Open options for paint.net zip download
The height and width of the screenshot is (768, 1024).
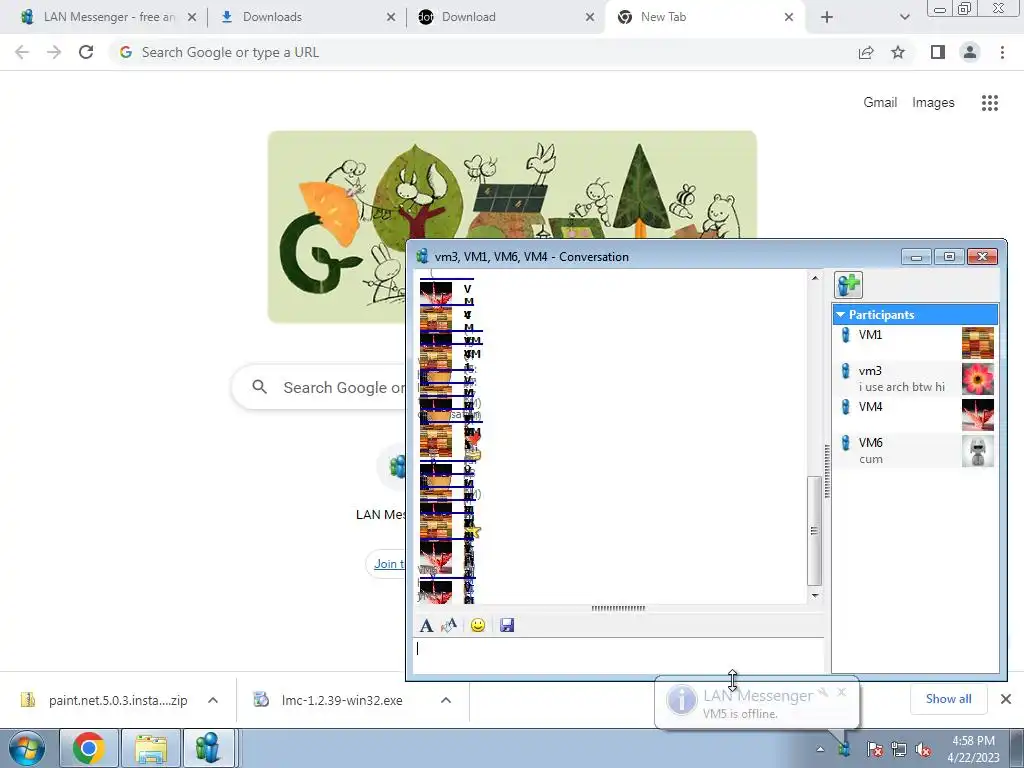[213, 700]
